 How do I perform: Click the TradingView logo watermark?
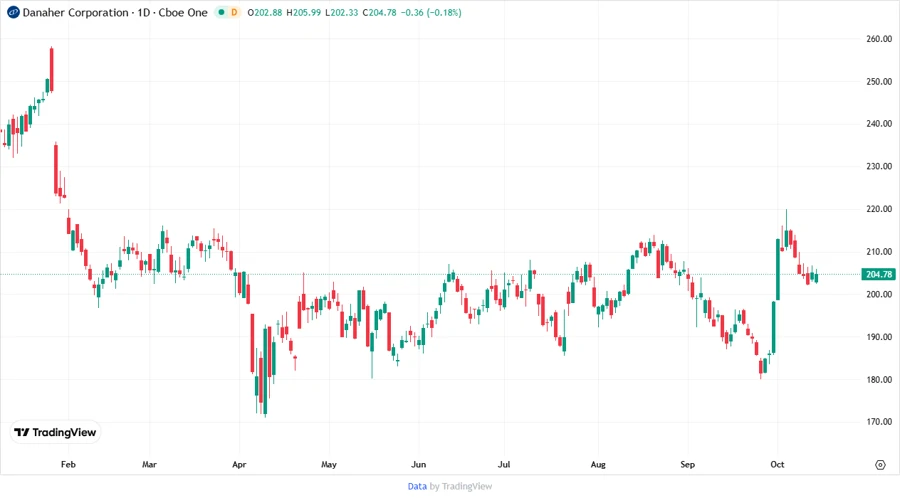(56, 432)
